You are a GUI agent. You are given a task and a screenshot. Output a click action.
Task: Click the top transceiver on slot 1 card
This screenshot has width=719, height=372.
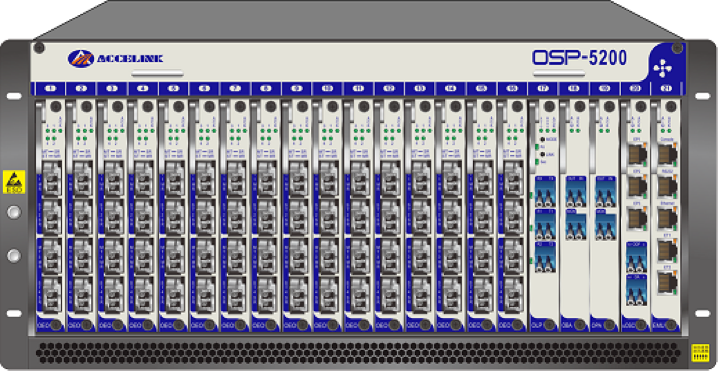coord(50,179)
